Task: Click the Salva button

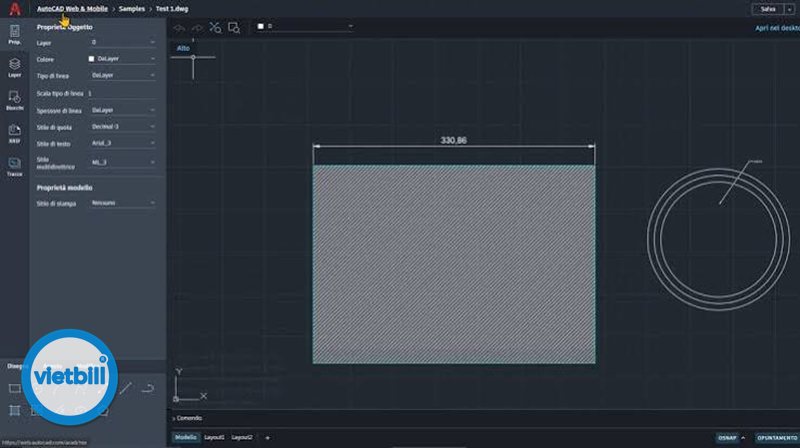Action: 768,9
